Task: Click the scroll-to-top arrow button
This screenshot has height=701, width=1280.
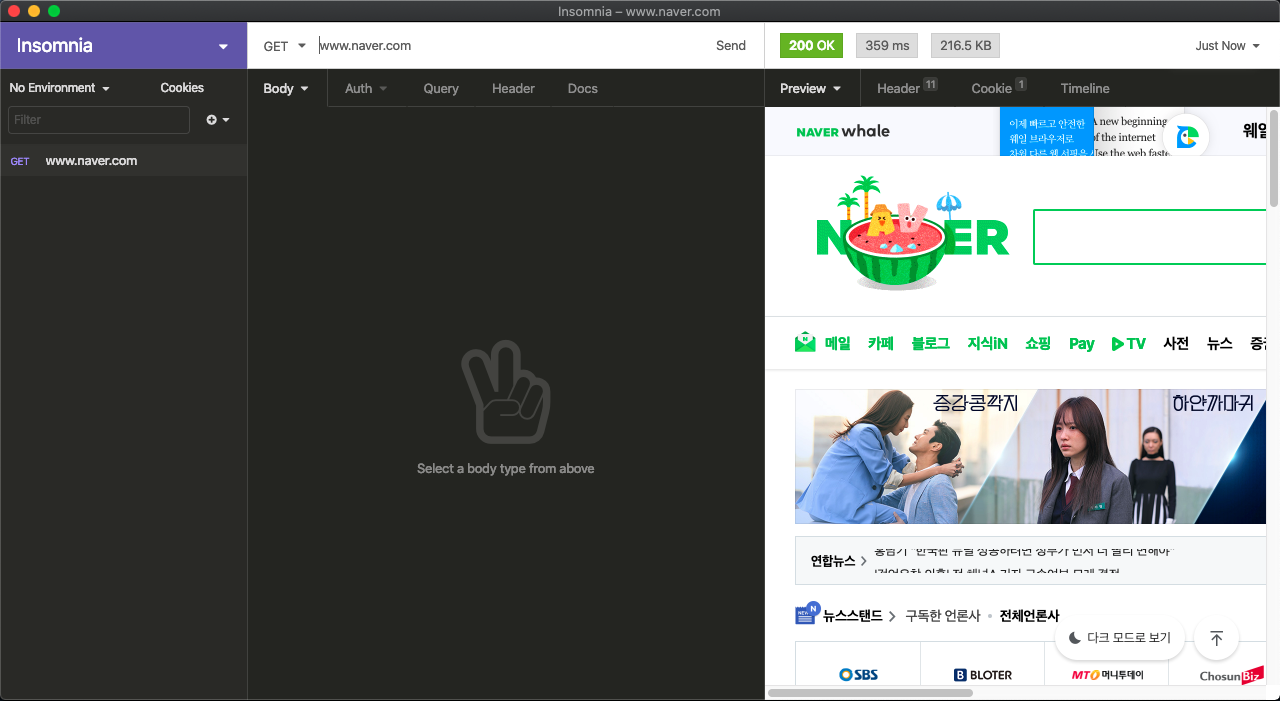Action: pos(1216,638)
